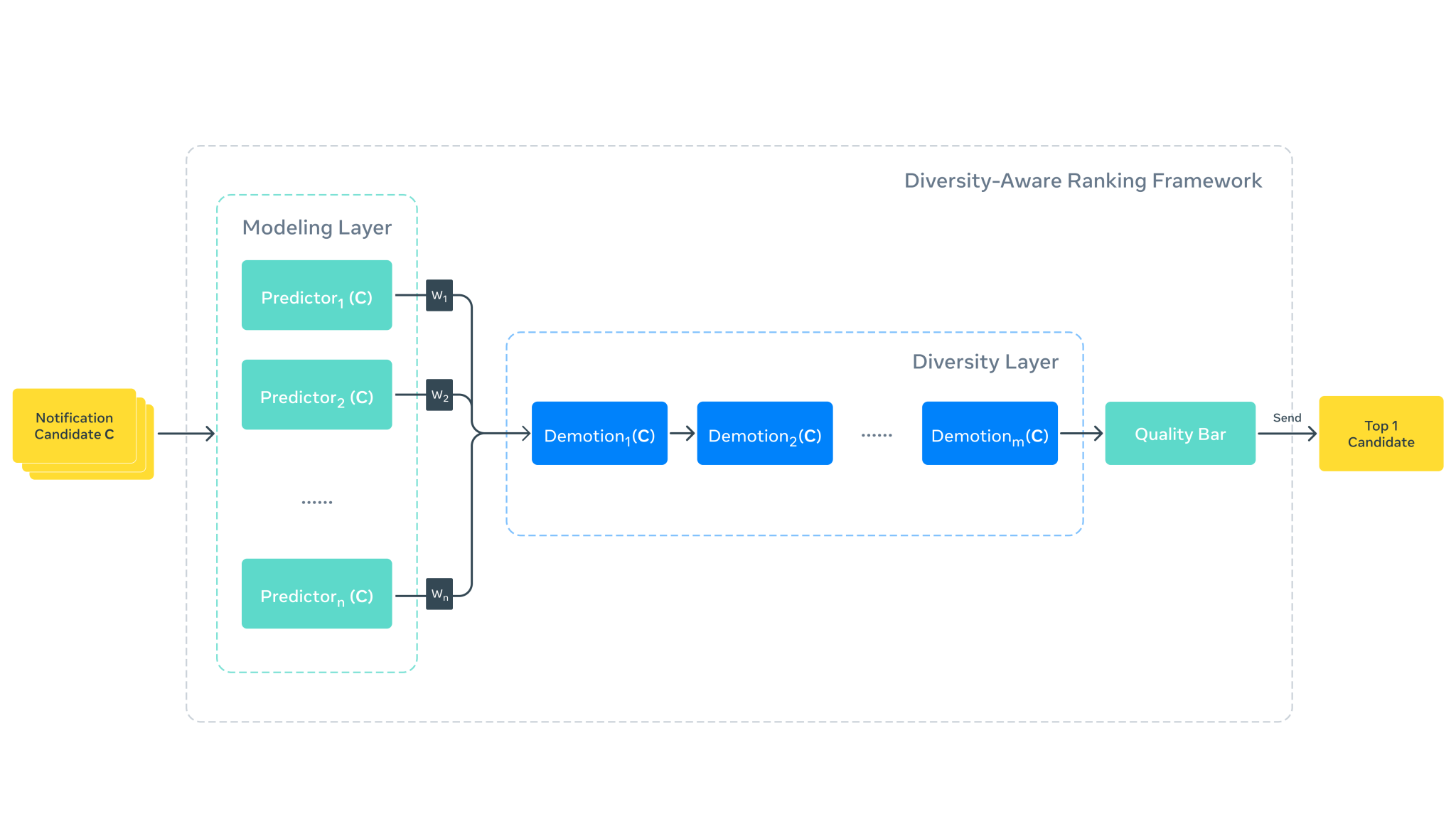1456x819 pixels.
Task: Click the Modeling Layer heading
Action: (317, 227)
